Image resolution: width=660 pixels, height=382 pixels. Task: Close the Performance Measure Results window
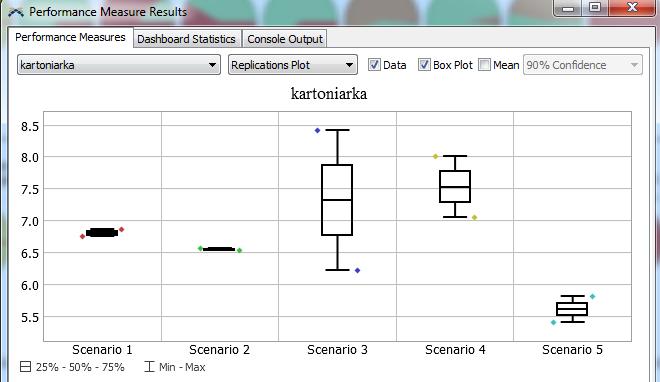[x=632, y=8]
